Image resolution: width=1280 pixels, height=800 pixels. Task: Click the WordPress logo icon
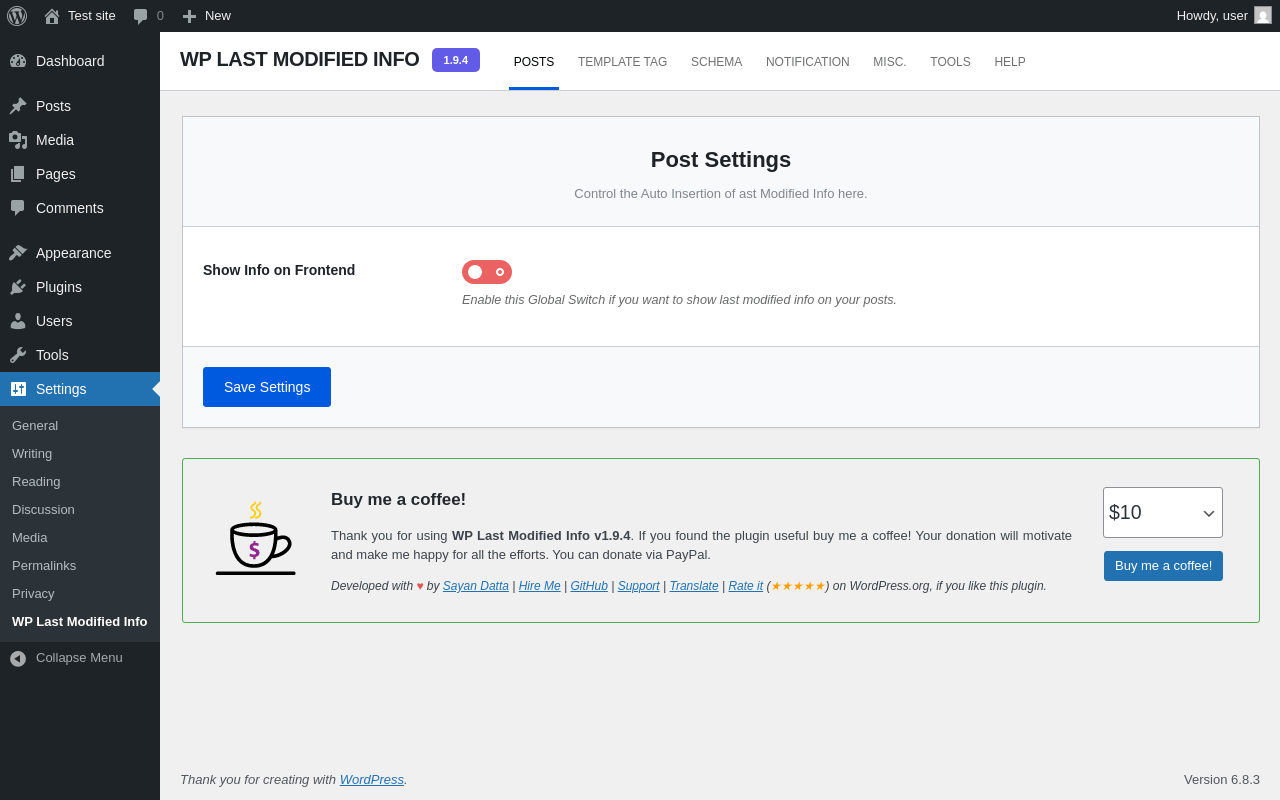click(x=17, y=16)
